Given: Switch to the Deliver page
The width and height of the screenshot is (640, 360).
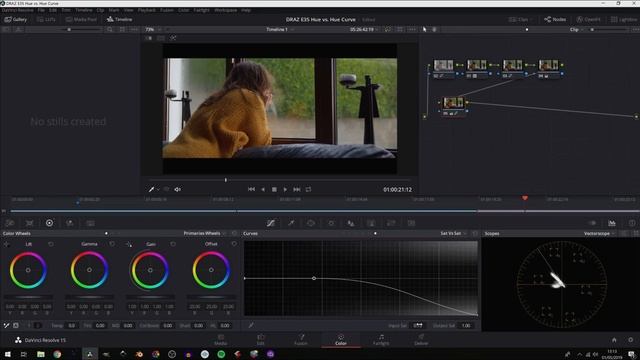Looking at the screenshot, I should click(x=421, y=340).
